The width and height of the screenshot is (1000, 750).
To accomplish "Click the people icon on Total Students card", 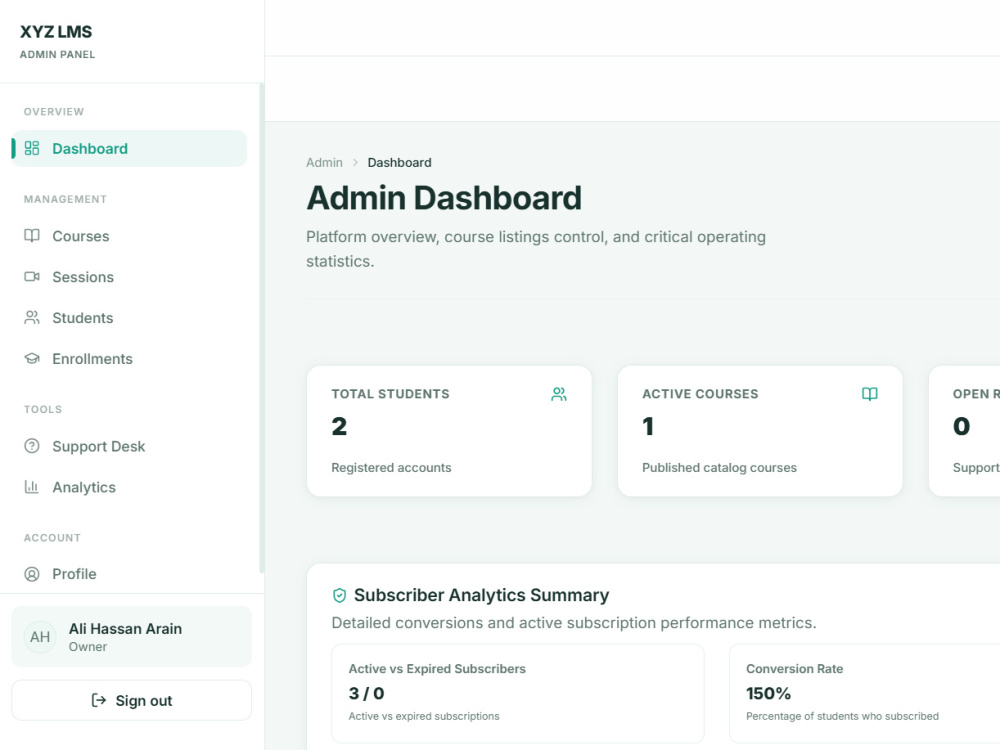I will [x=559, y=394].
